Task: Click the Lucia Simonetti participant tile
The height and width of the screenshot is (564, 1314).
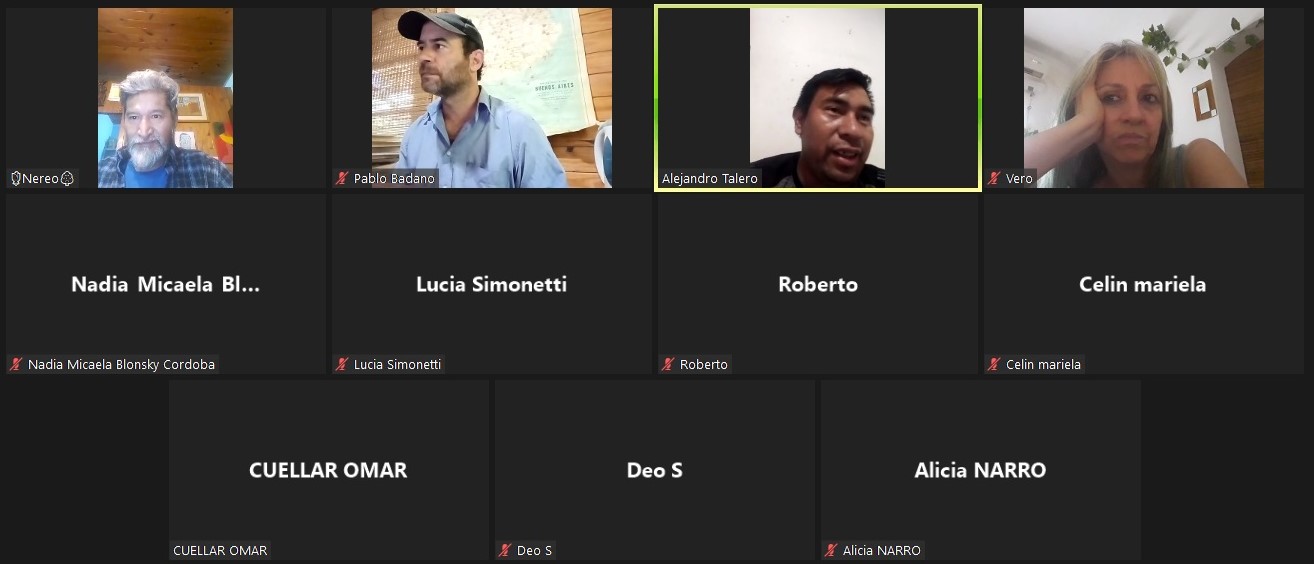Action: coord(492,284)
